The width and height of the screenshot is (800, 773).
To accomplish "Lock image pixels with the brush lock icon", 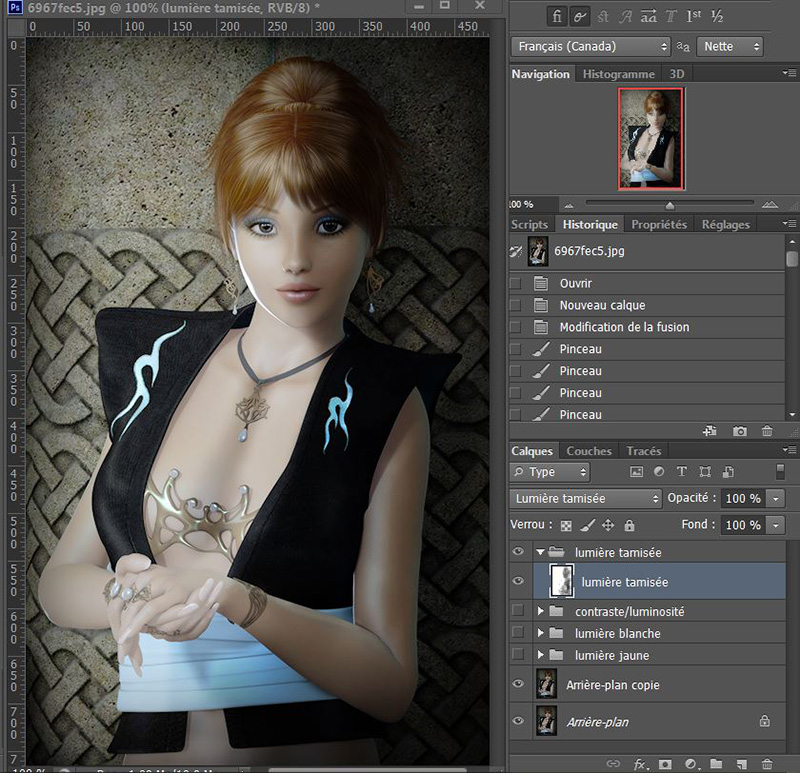I will (x=587, y=525).
